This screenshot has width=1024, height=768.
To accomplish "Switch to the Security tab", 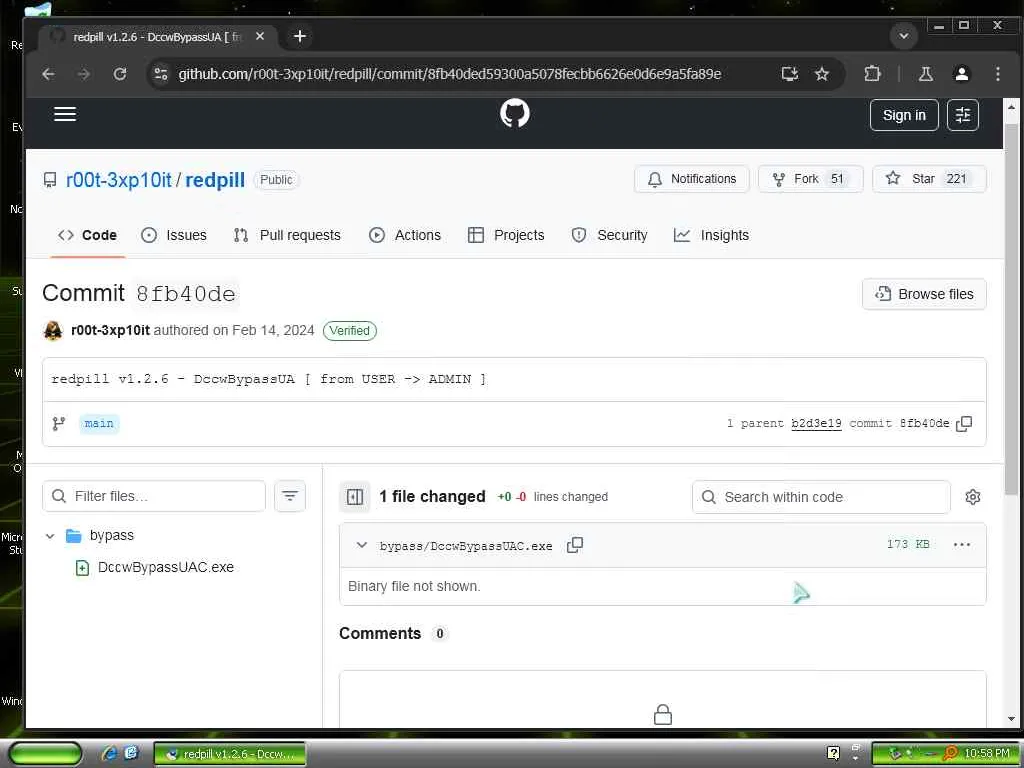I will (609, 235).
